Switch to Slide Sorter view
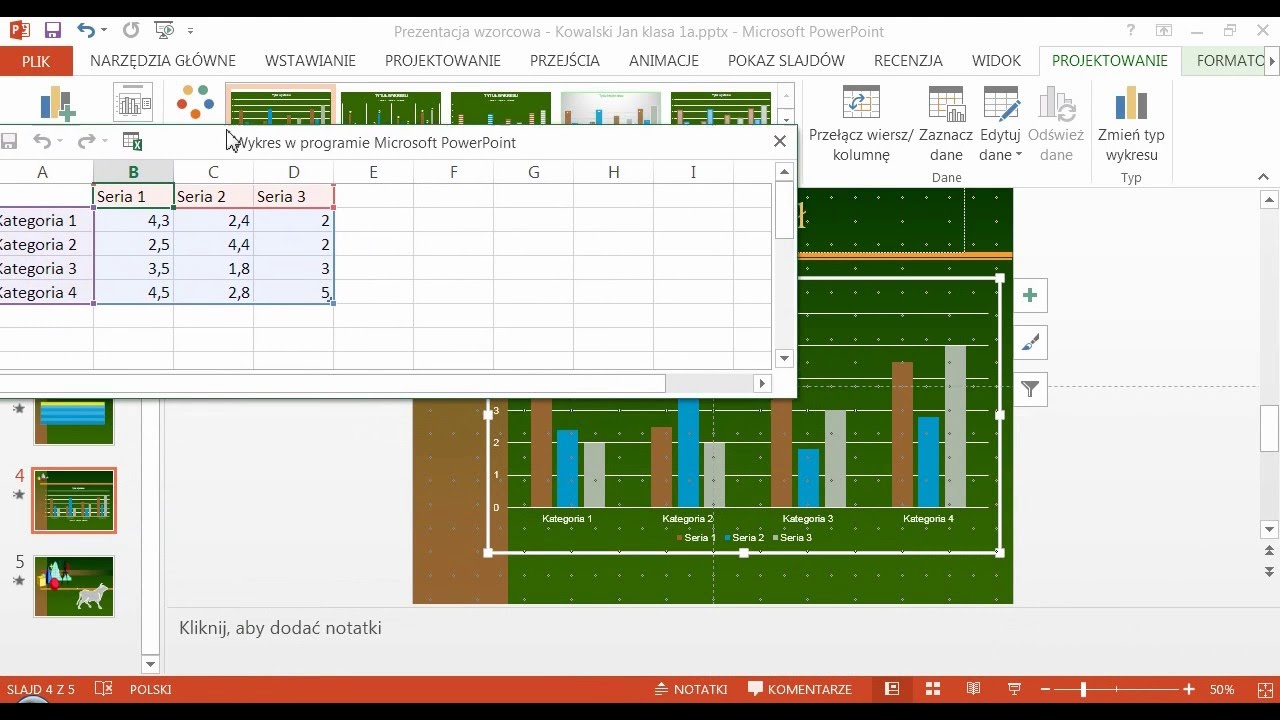1280x720 pixels. pos(933,689)
